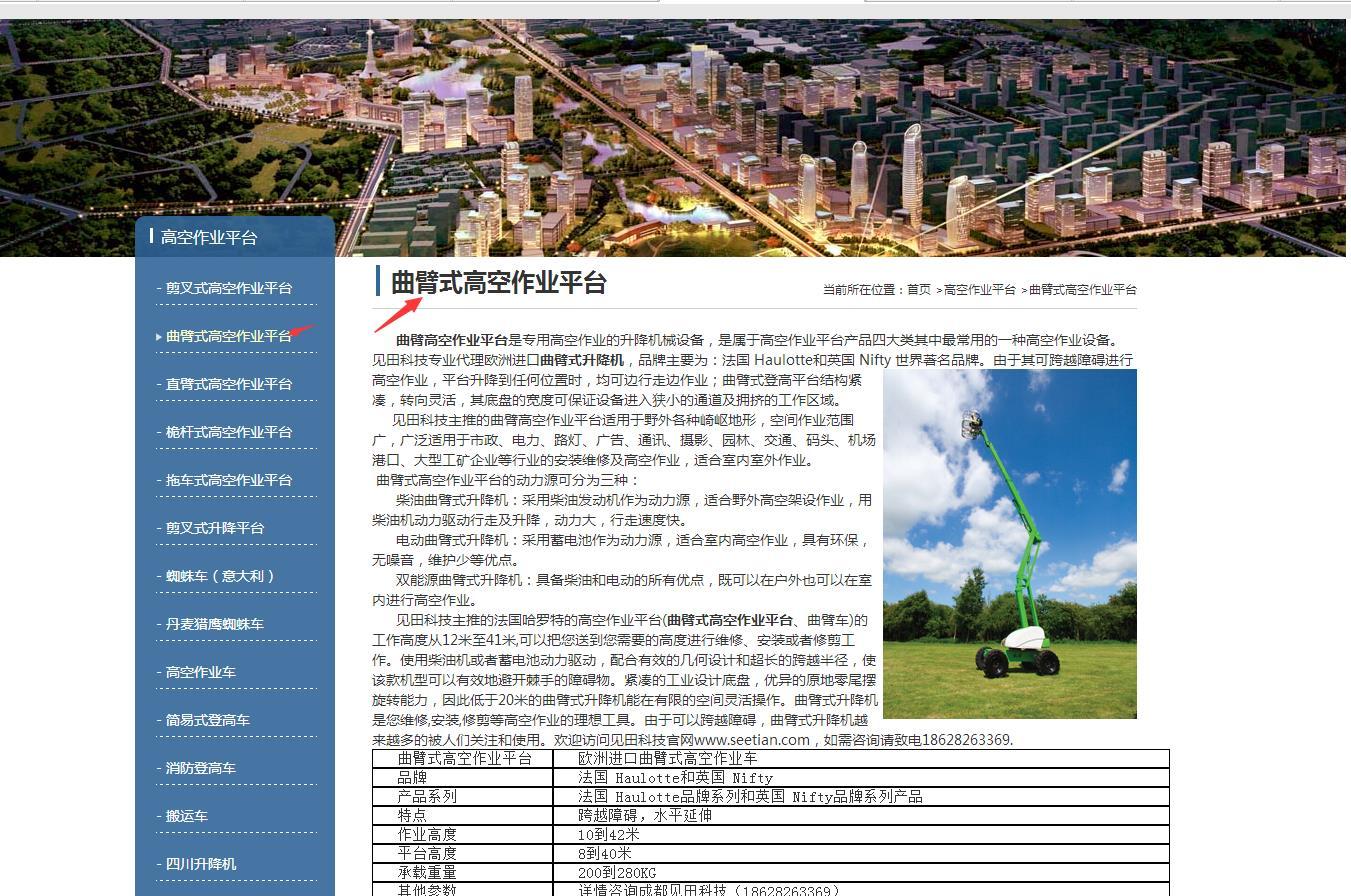
Task: Click phone number 18628263369 in paragraph
Action: (965, 740)
